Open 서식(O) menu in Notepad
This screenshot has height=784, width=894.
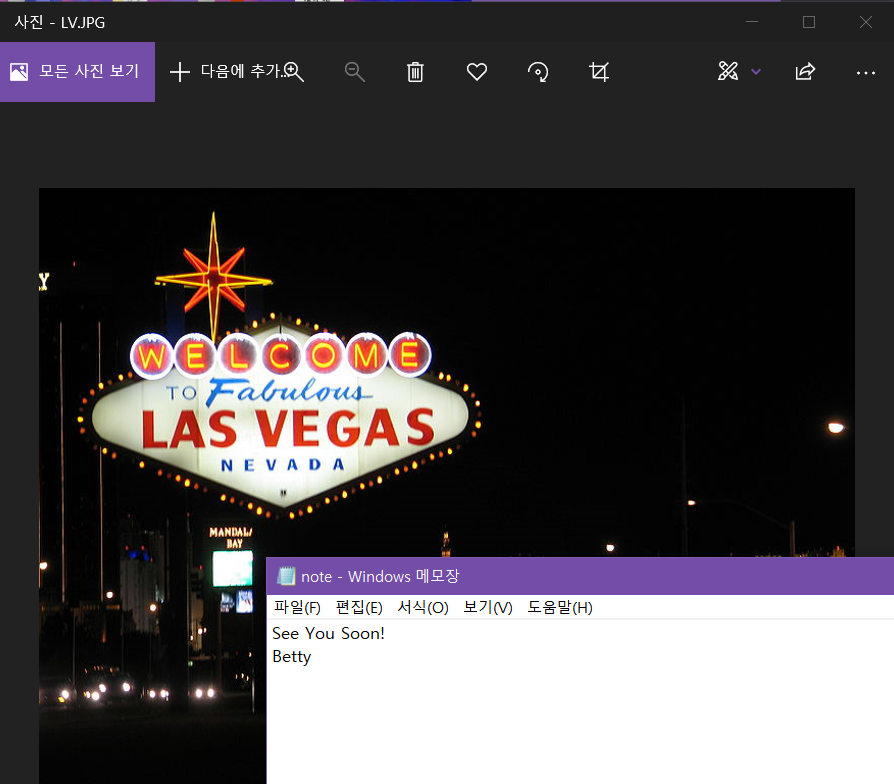click(x=423, y=607)
